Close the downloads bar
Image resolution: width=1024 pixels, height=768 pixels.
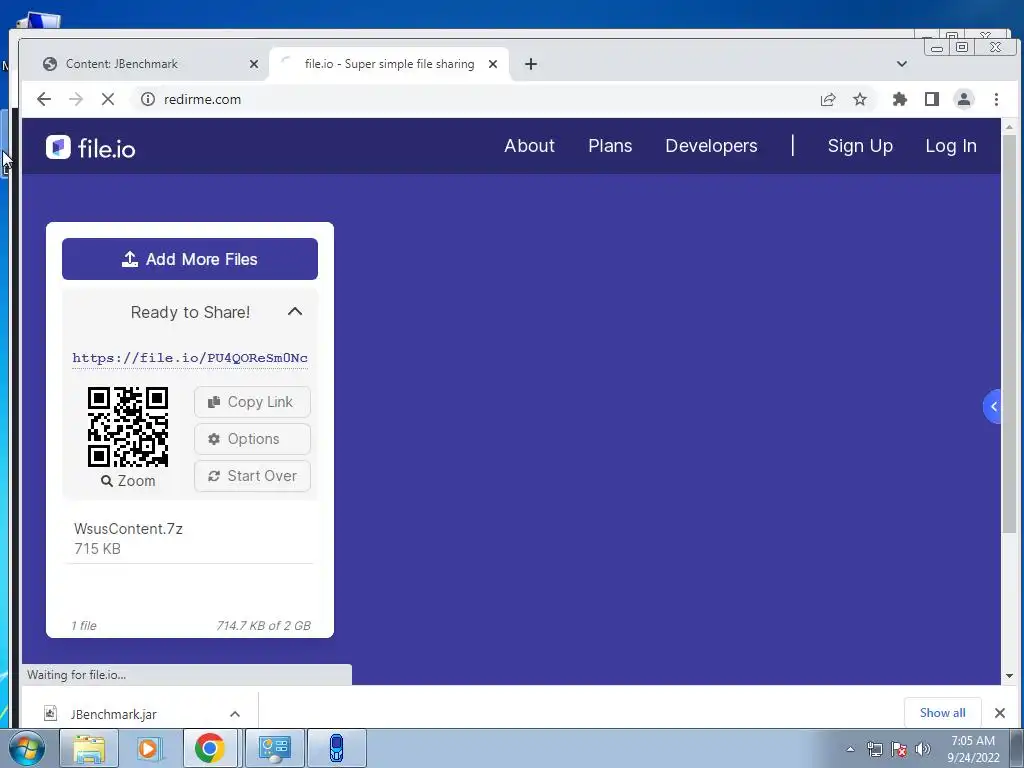[x=1000, y=713]
